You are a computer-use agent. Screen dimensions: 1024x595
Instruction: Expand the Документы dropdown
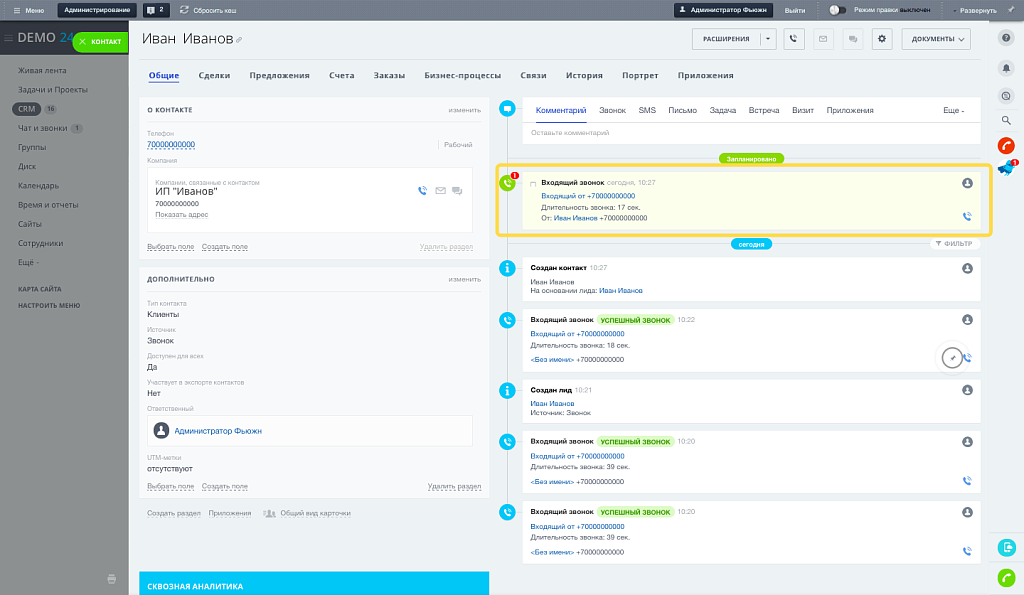pos(936,39)
